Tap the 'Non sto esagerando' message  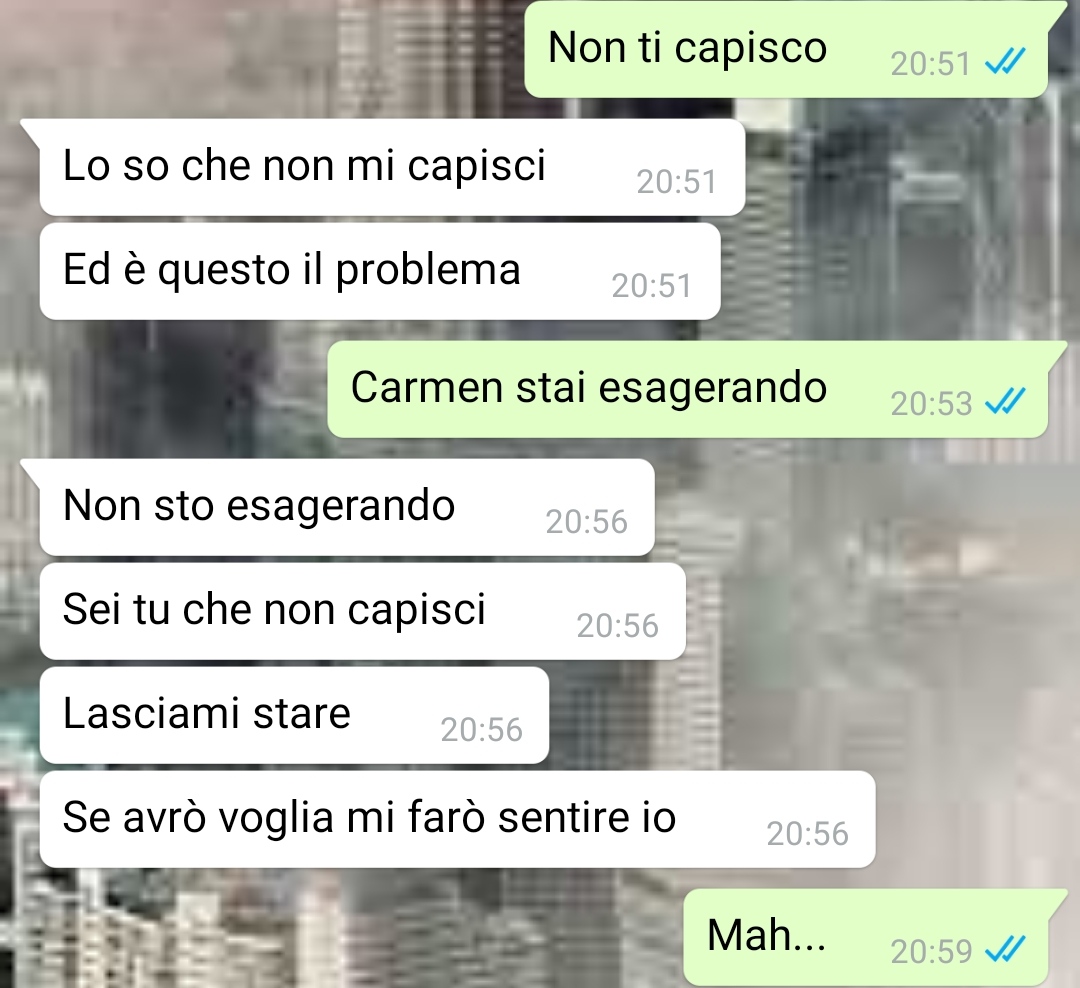coord(346,508)
